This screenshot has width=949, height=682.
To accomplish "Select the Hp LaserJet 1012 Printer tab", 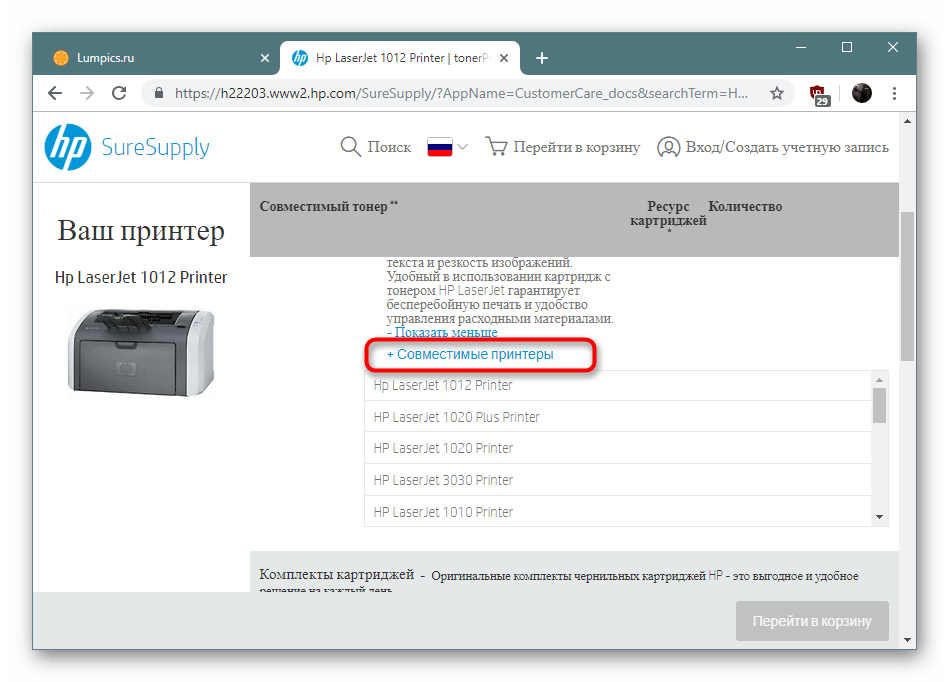I will (x=399, y=58).
